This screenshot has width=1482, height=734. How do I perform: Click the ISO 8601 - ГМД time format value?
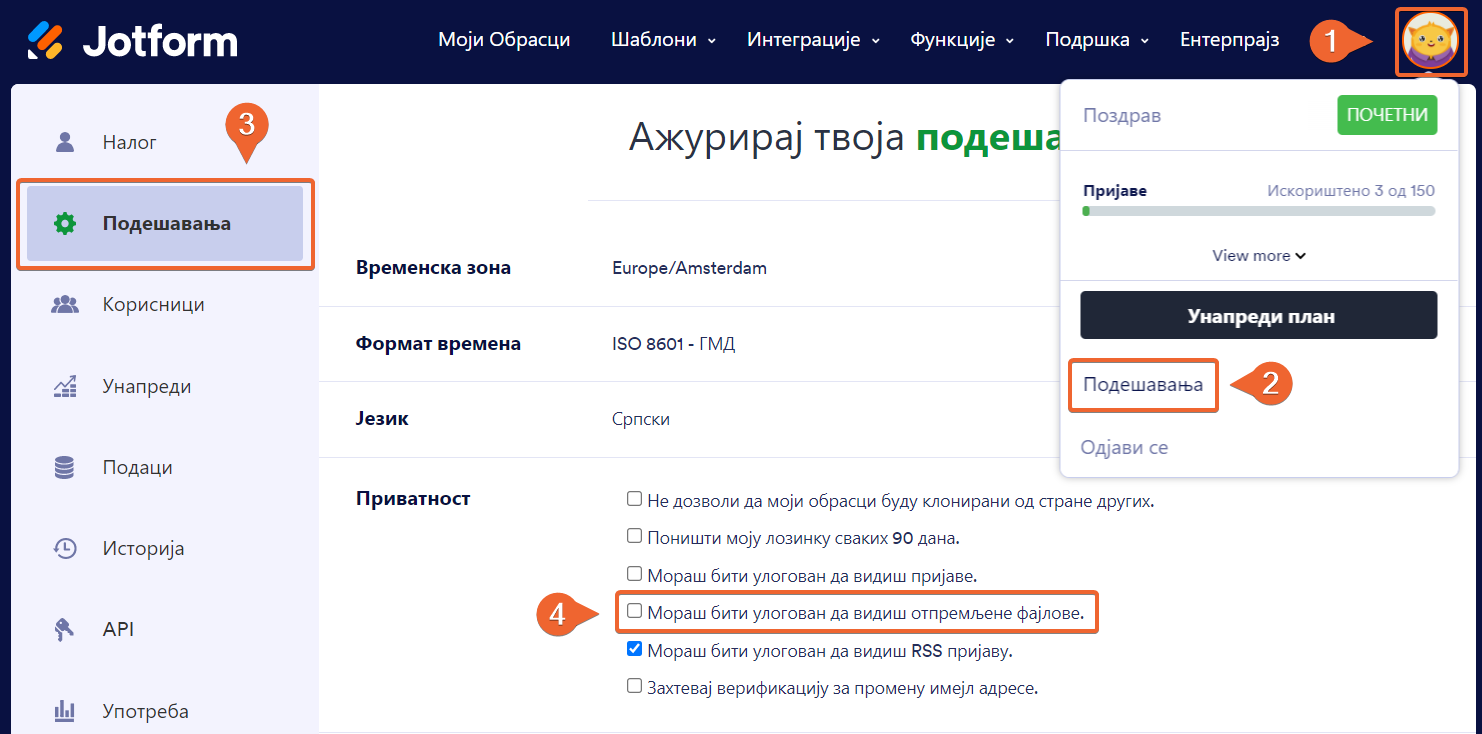(x=673, y=344)
